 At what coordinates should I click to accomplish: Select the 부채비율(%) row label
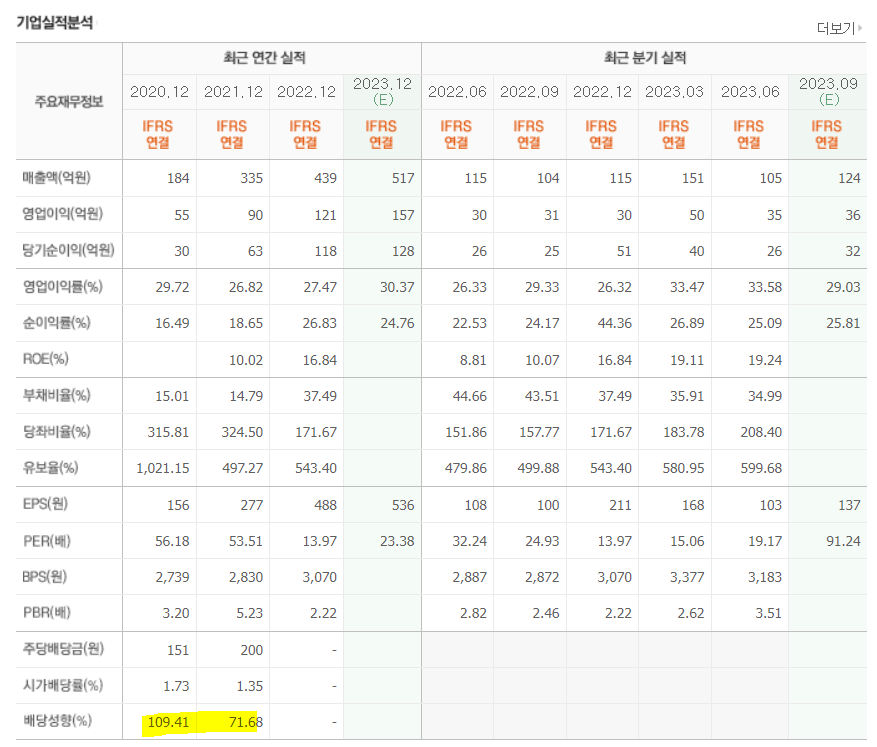56,396
